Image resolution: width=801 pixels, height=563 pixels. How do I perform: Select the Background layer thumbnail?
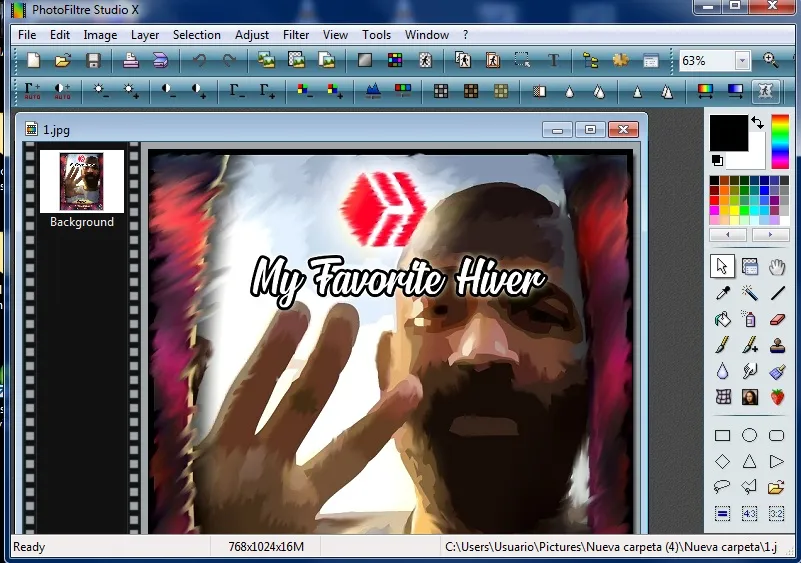pos(82,181)
